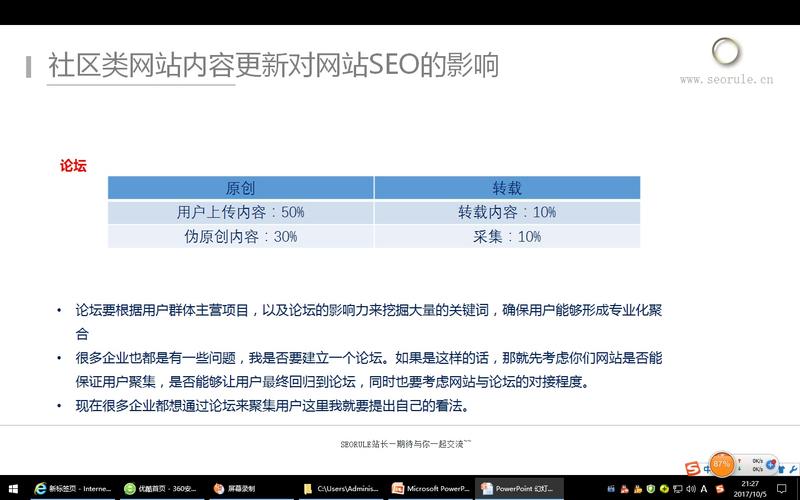800x500 pixels.
Task: Toggle Sogou 中 Chinese/English mode
Action: tap(707, 469)
